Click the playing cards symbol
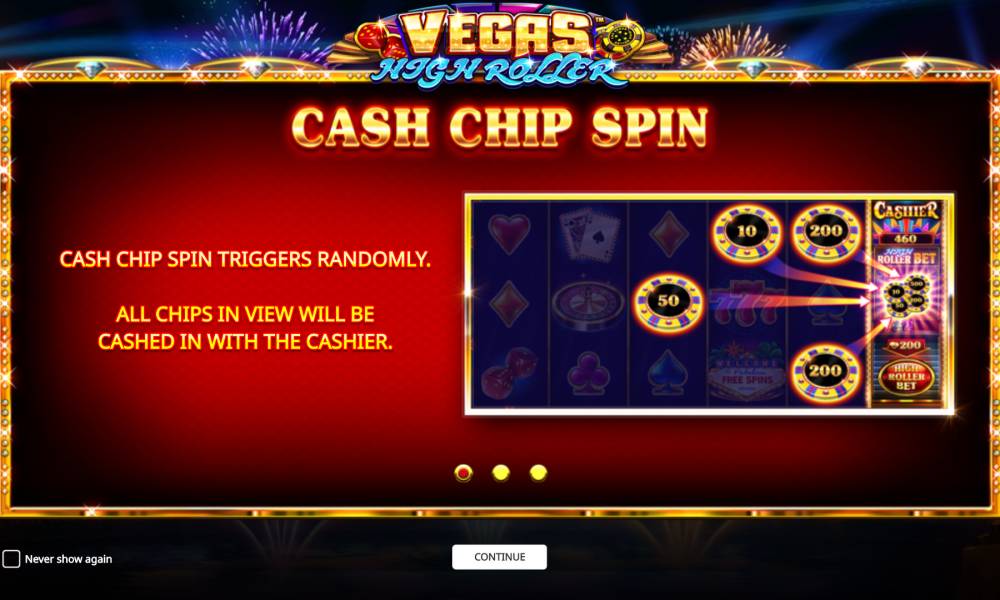 [x=589, y=233]
